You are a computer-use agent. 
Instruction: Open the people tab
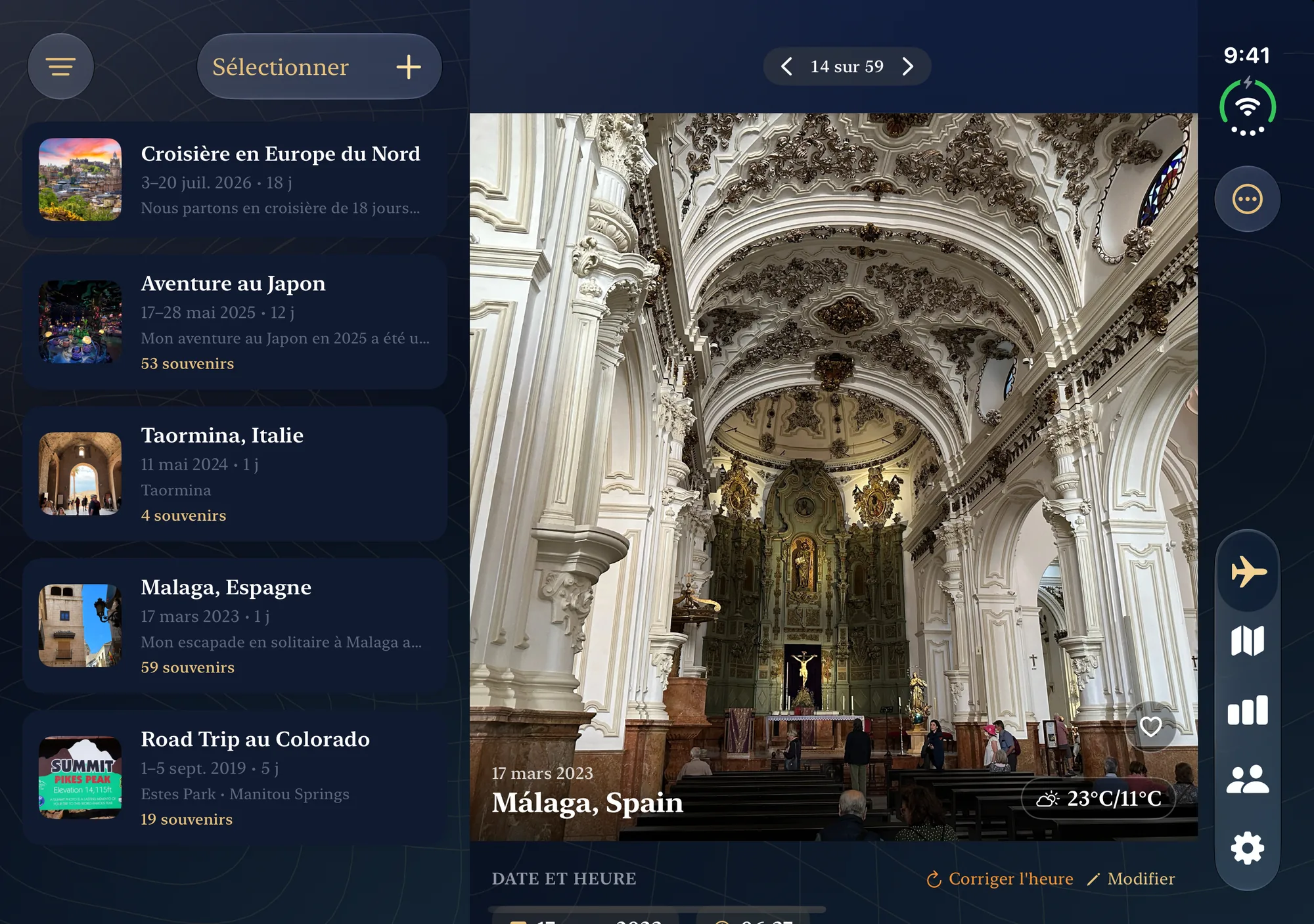click(1247, 780)
